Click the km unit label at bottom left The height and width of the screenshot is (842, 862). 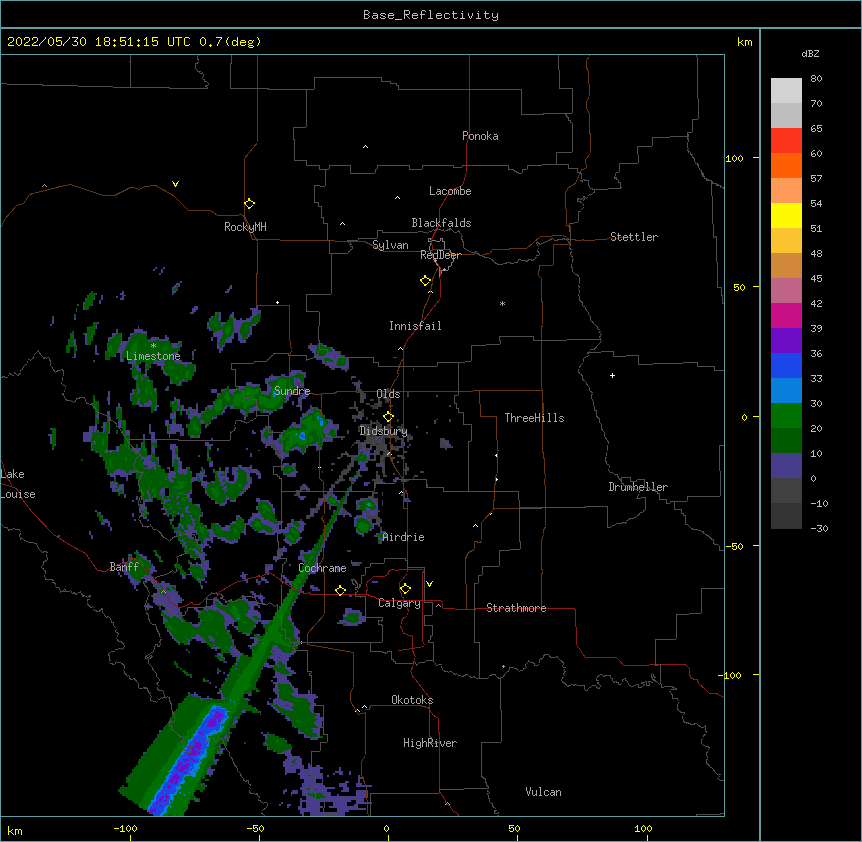(15, 831)
